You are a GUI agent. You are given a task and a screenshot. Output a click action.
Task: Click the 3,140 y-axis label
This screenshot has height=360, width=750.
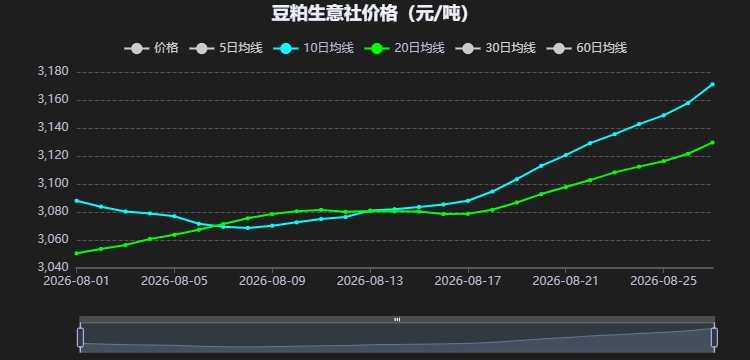coord(53,128)
